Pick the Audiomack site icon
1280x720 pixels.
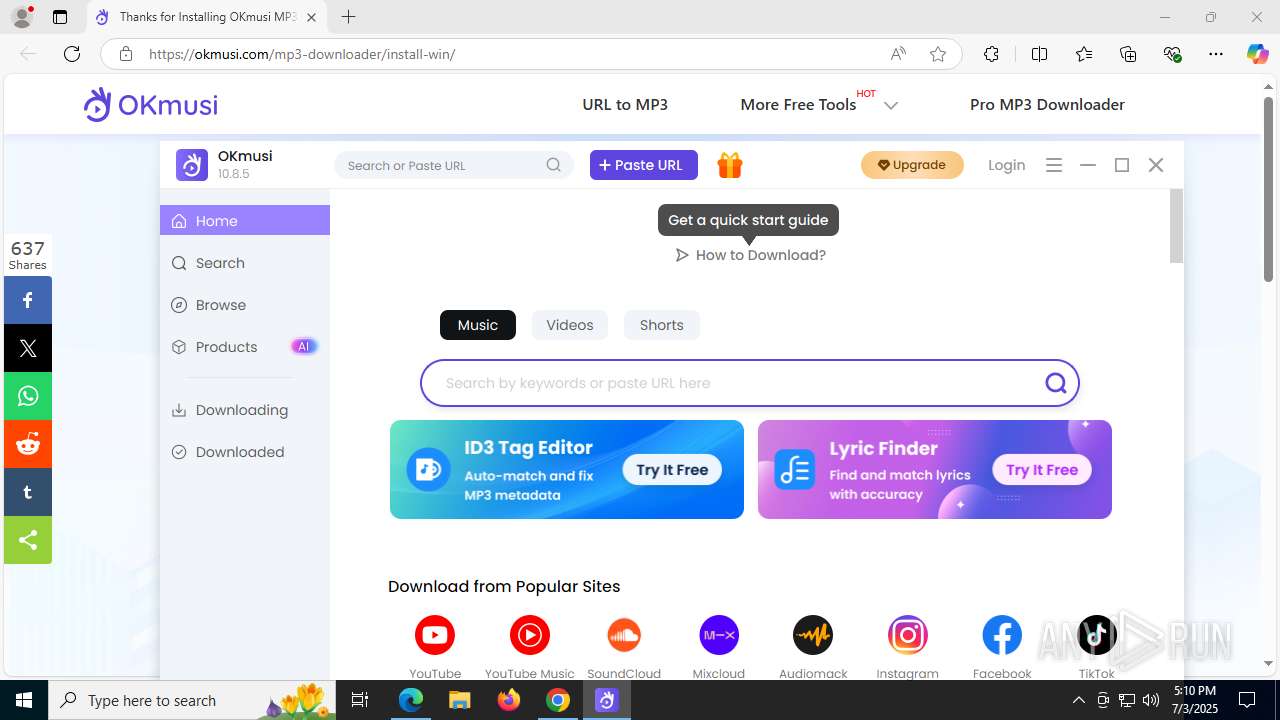point(813,635)
